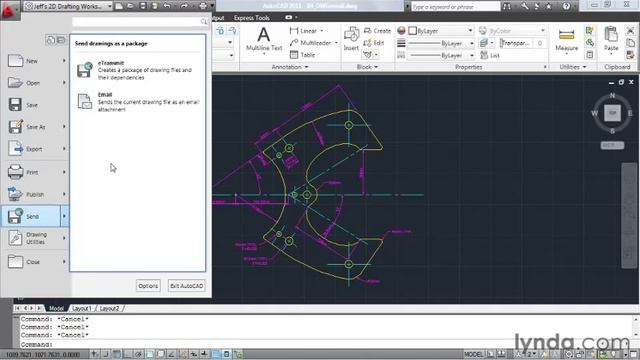Click the ByLayer color swatch box
The image size is (640, 360).
(x=413, y=31)
